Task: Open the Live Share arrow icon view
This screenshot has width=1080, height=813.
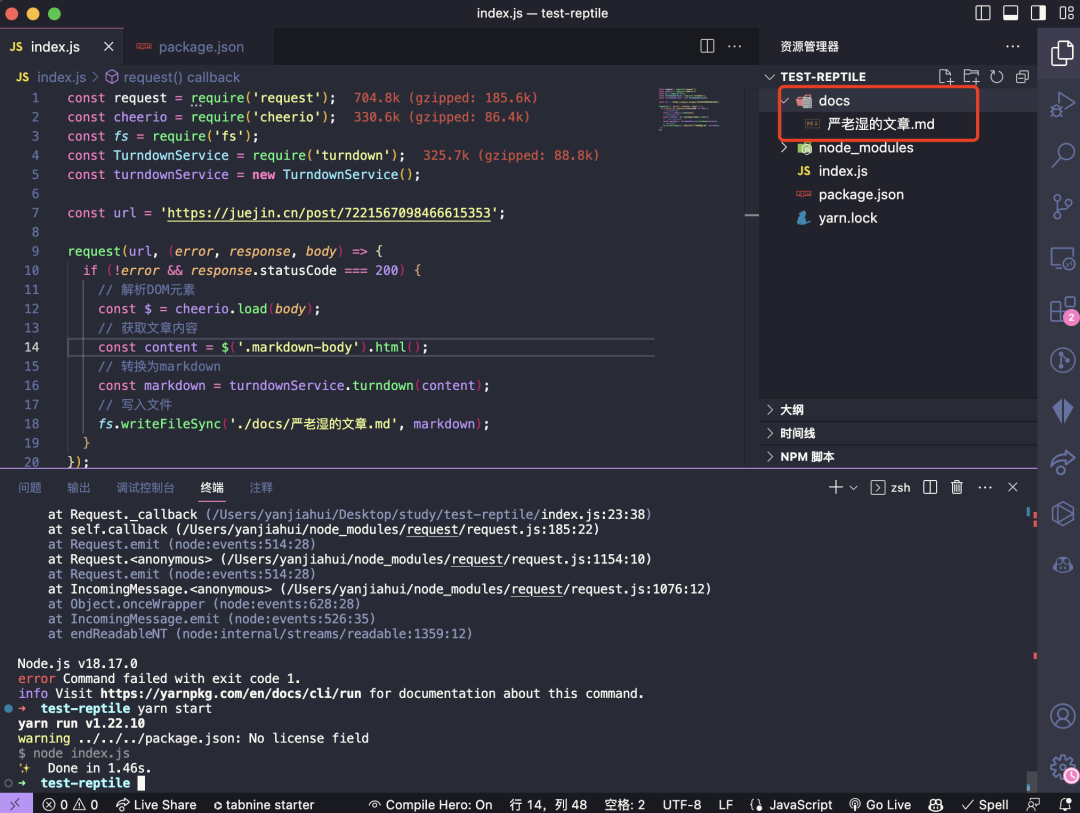Action: click(x=1061, y=463)
